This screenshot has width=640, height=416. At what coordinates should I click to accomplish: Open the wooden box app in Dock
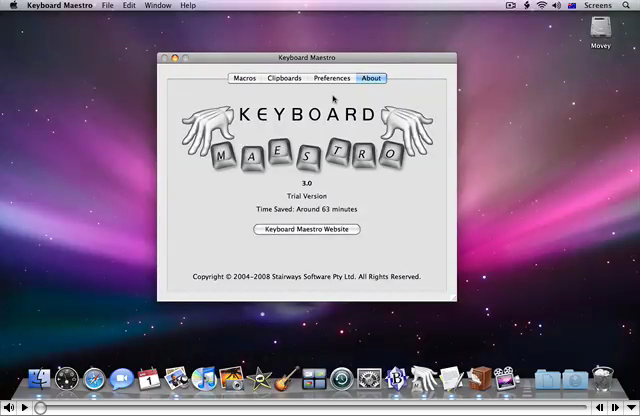click(479, 379)
